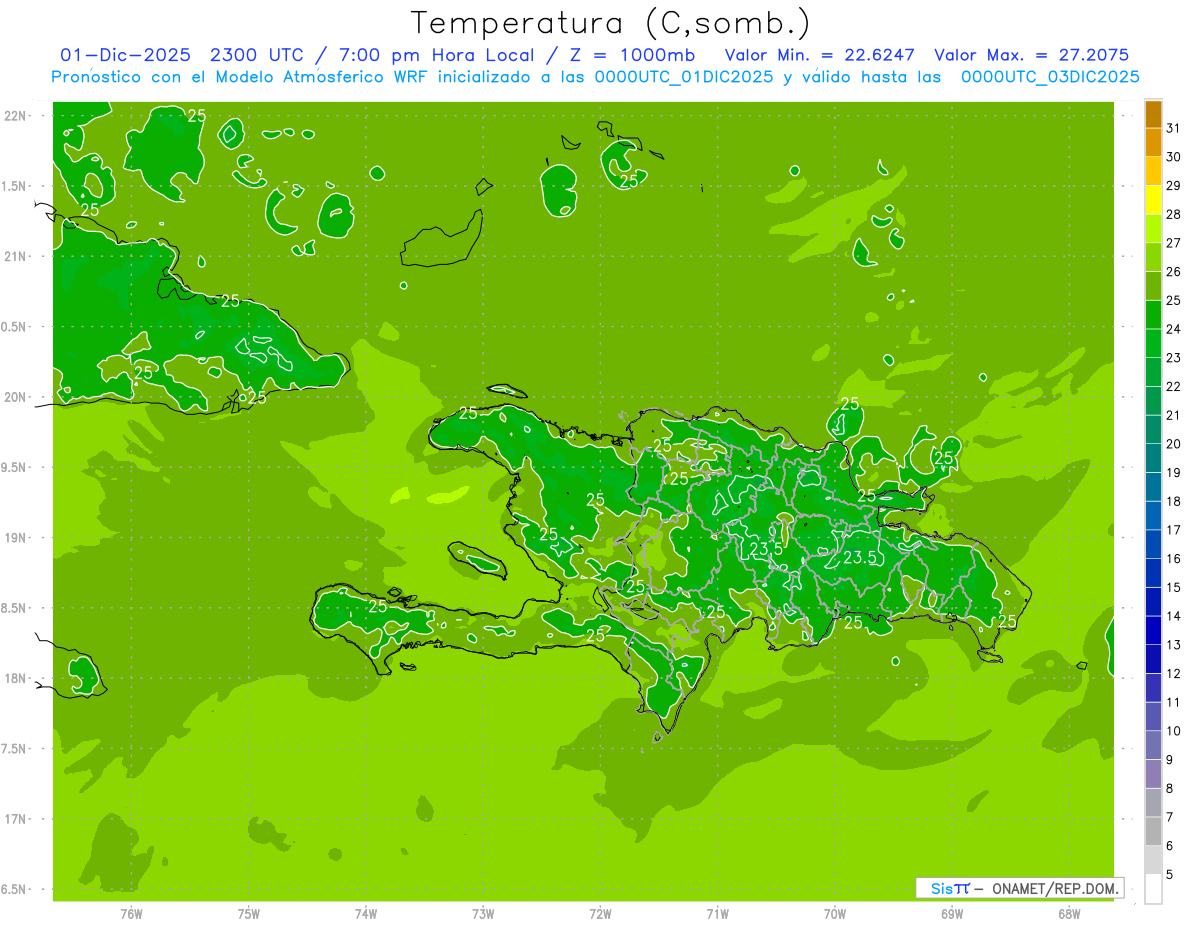Click the "9.5N" latitude axis label

point(15,467)
